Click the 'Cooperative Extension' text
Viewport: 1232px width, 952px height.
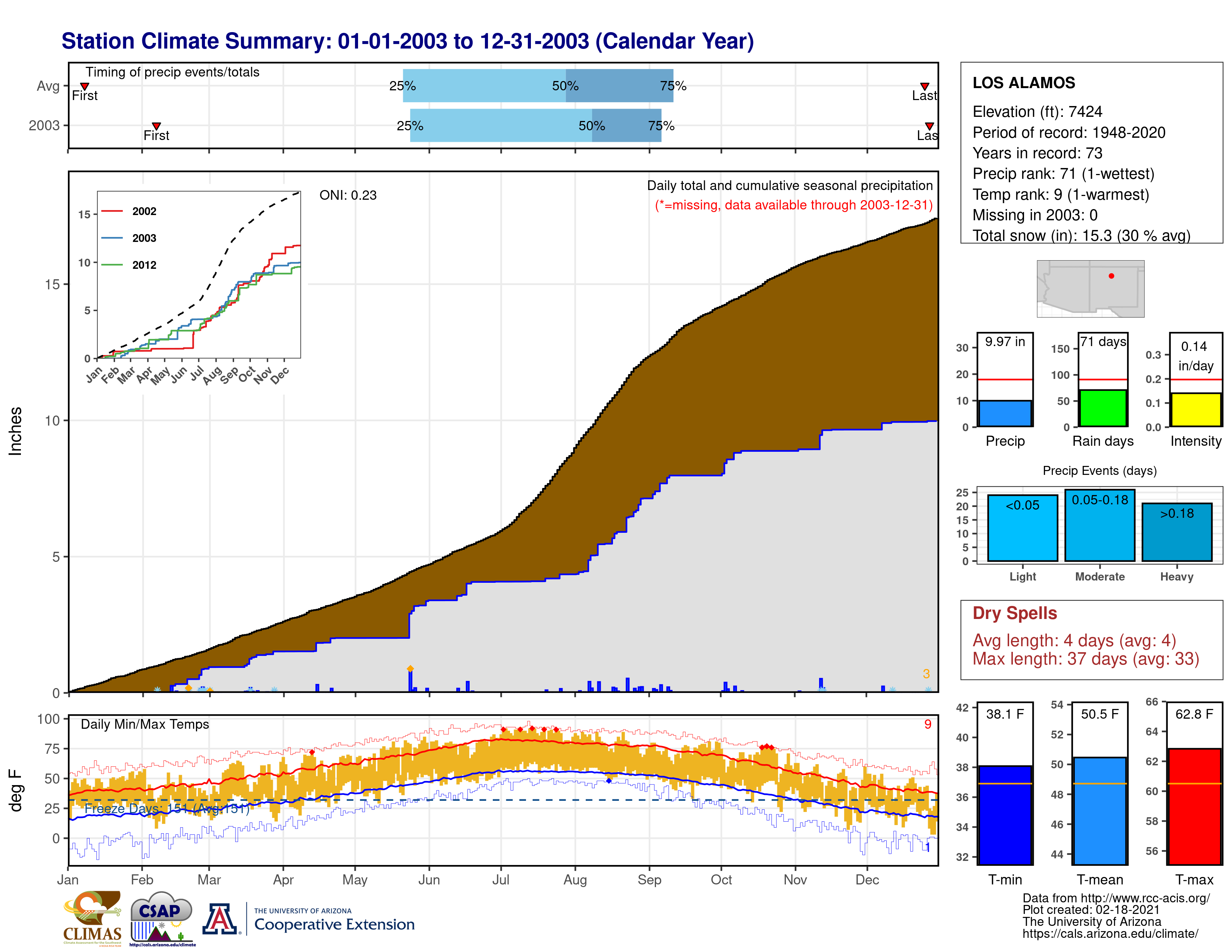click(335, 924)
